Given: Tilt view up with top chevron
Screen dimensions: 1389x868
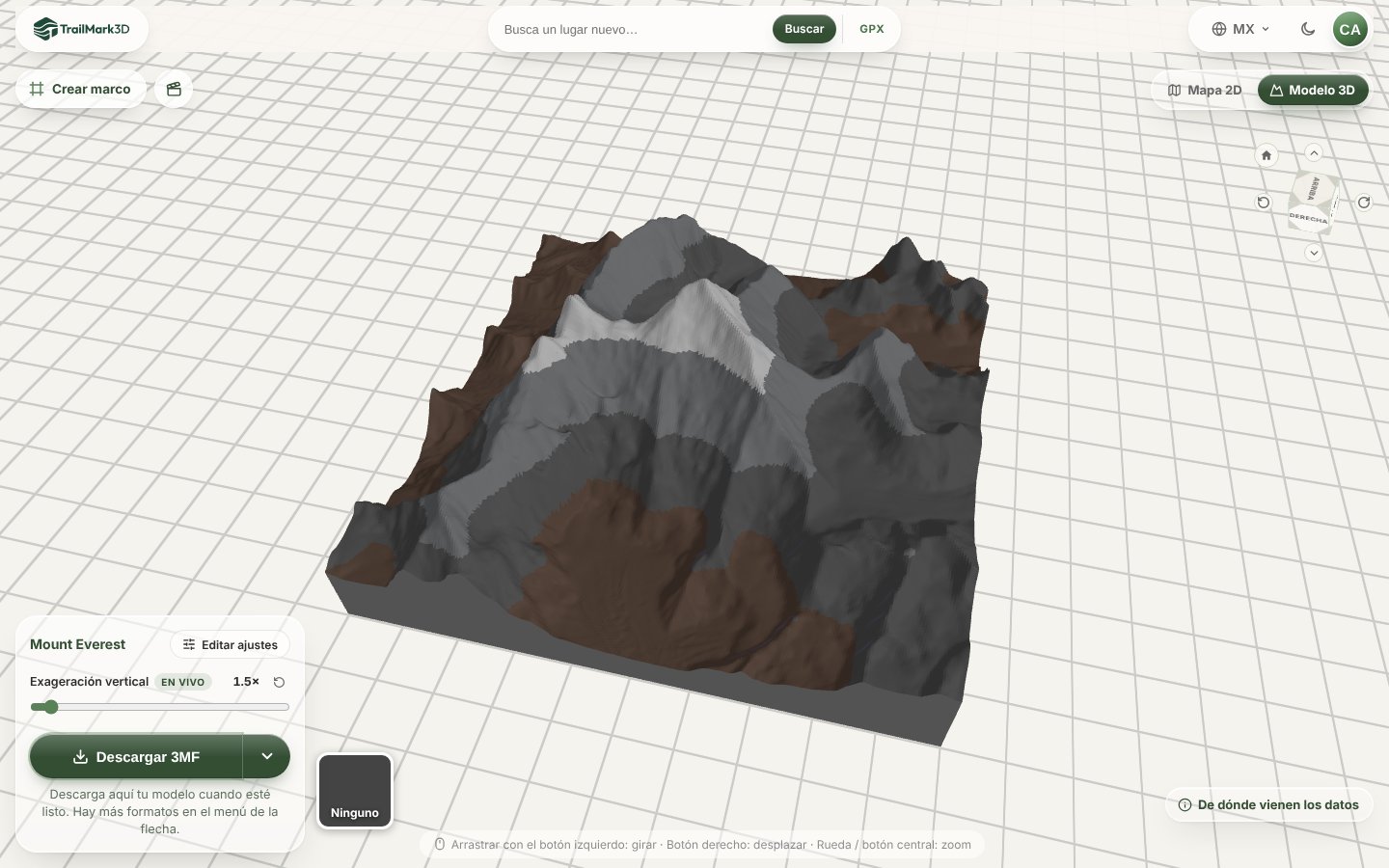Looking at the screenshot, I should 1314,152.
